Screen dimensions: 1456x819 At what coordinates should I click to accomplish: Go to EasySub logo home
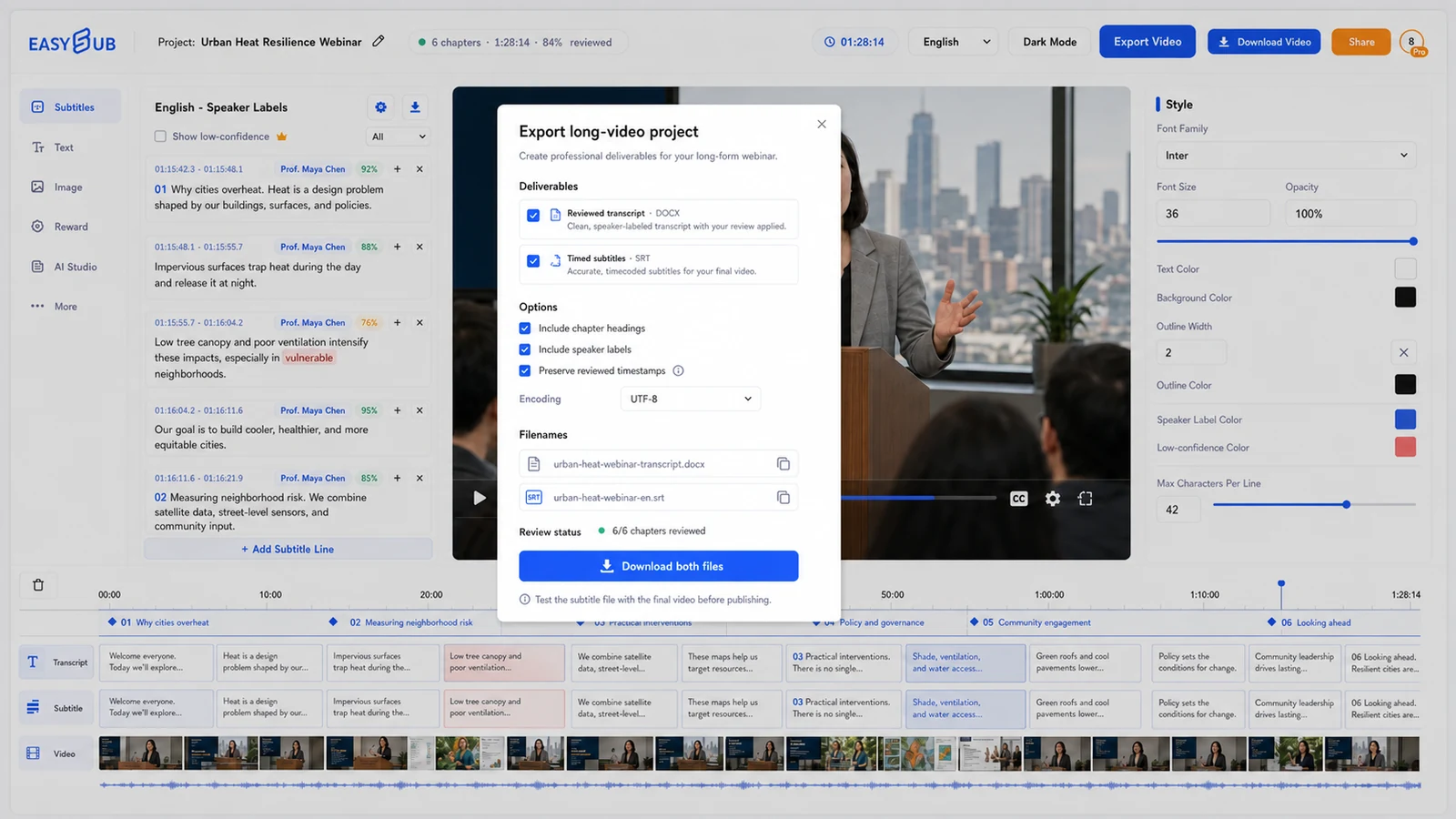pyautogui.click(x=72, y=42)
